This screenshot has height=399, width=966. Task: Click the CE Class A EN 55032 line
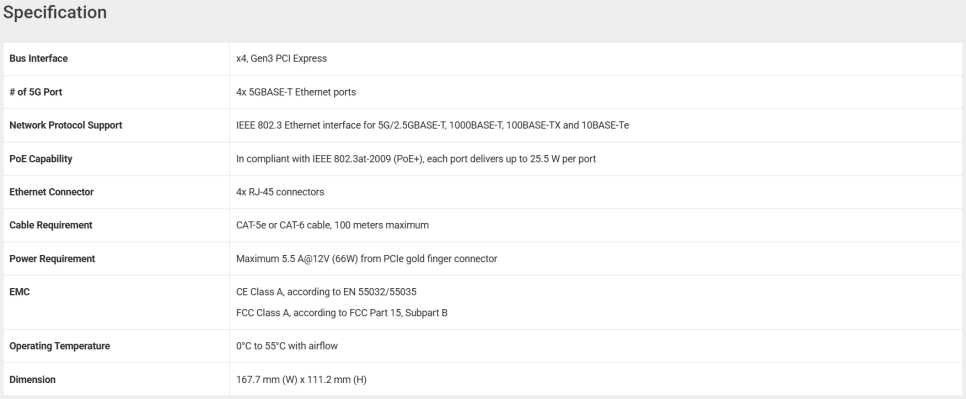click(x=326, y=292)
